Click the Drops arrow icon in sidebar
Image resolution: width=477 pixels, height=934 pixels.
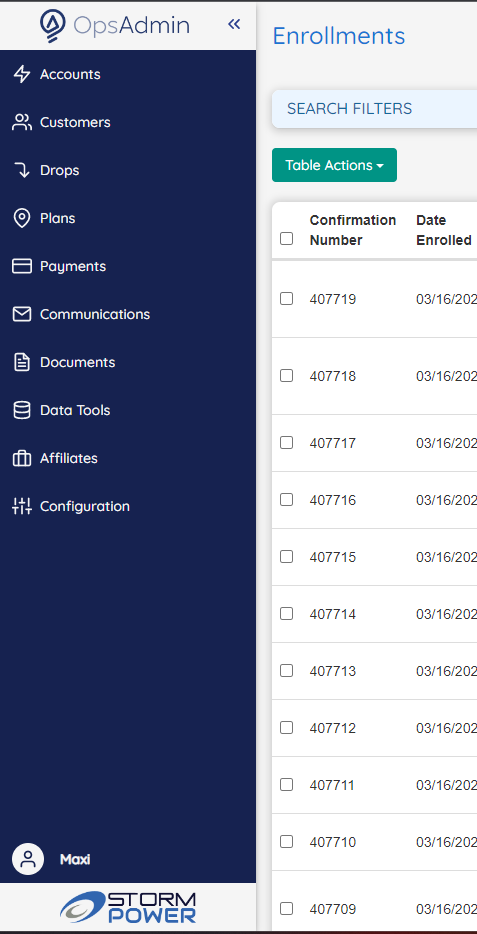(22, 170)
